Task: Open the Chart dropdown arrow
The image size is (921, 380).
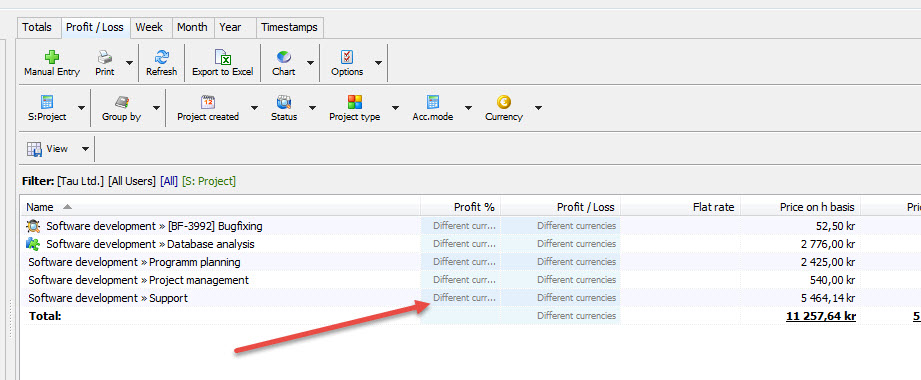Action: click(310, 62)
